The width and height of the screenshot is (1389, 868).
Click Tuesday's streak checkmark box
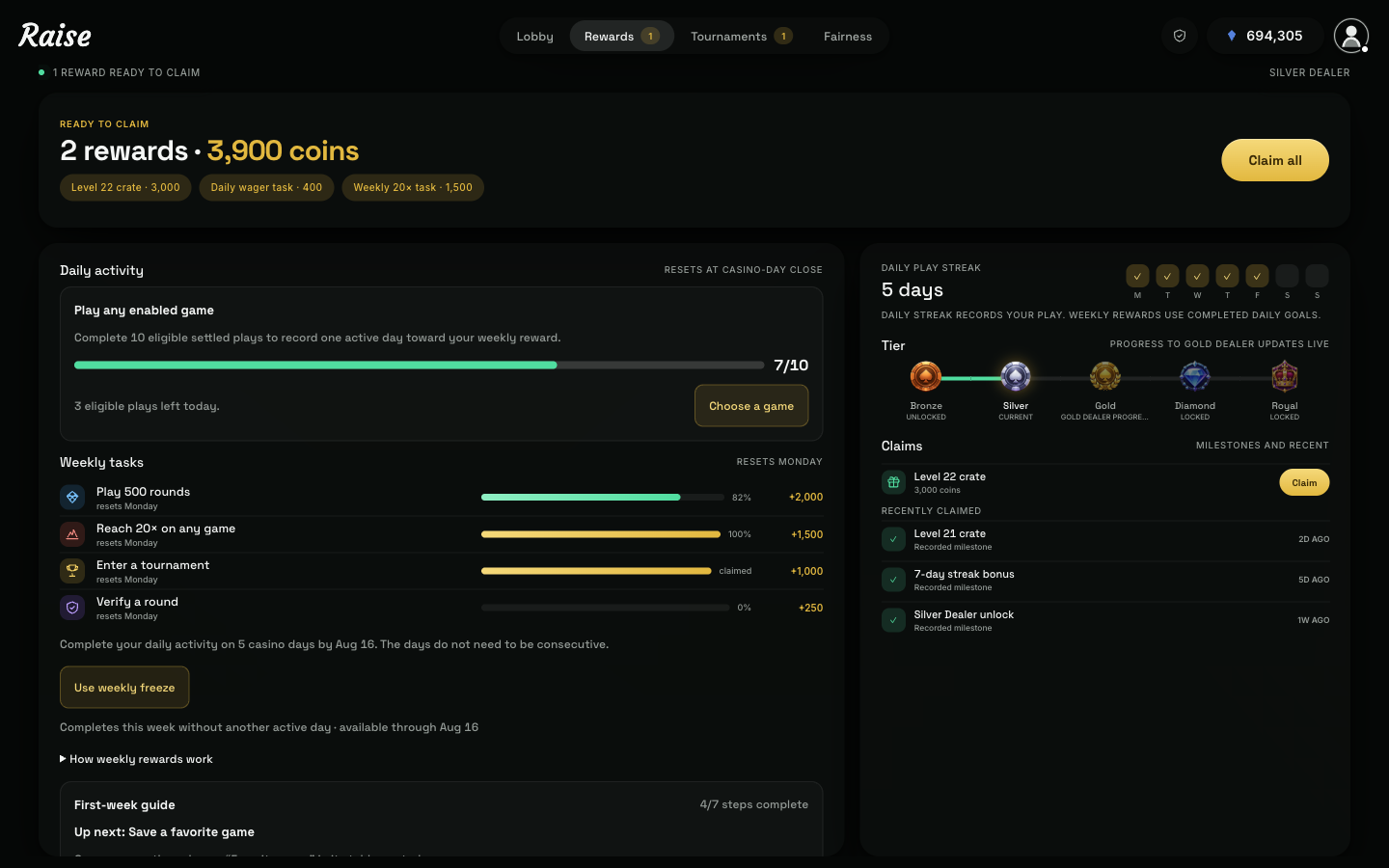pos(1167,276)
